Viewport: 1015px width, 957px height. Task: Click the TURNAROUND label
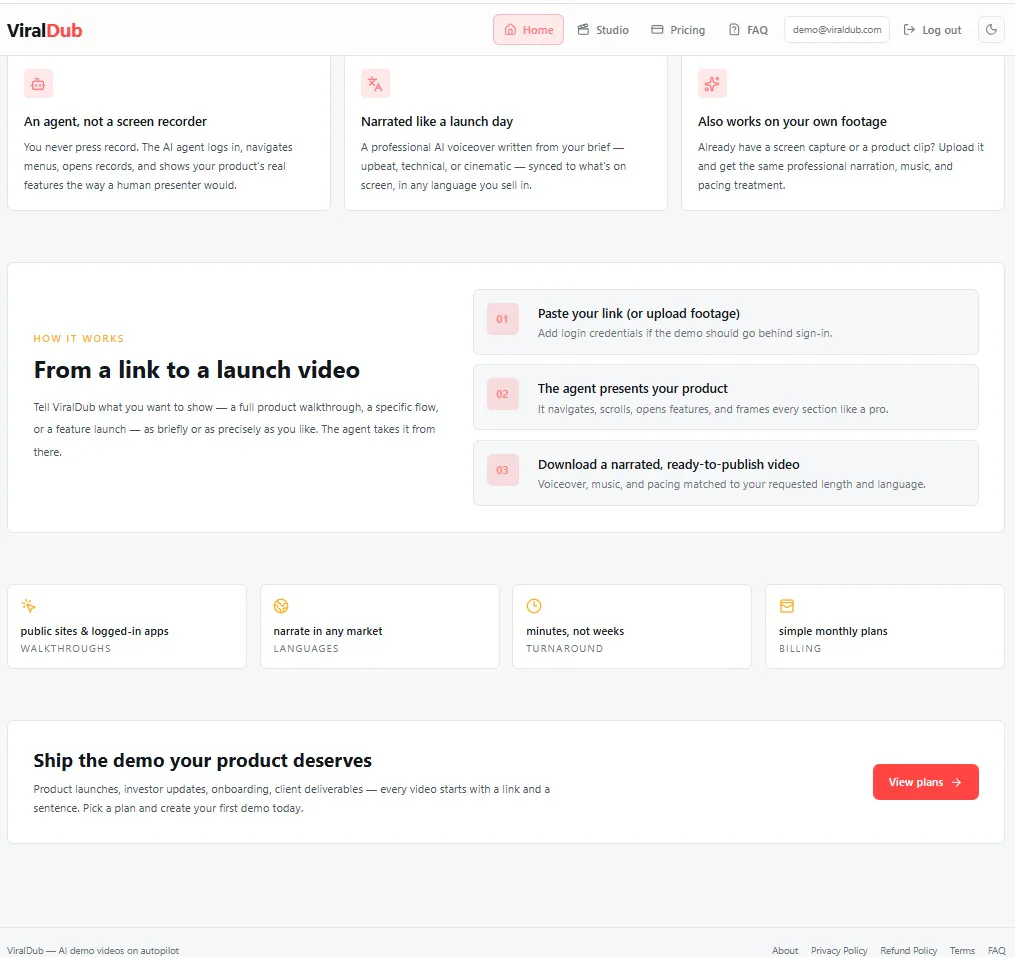pos(564,649)
